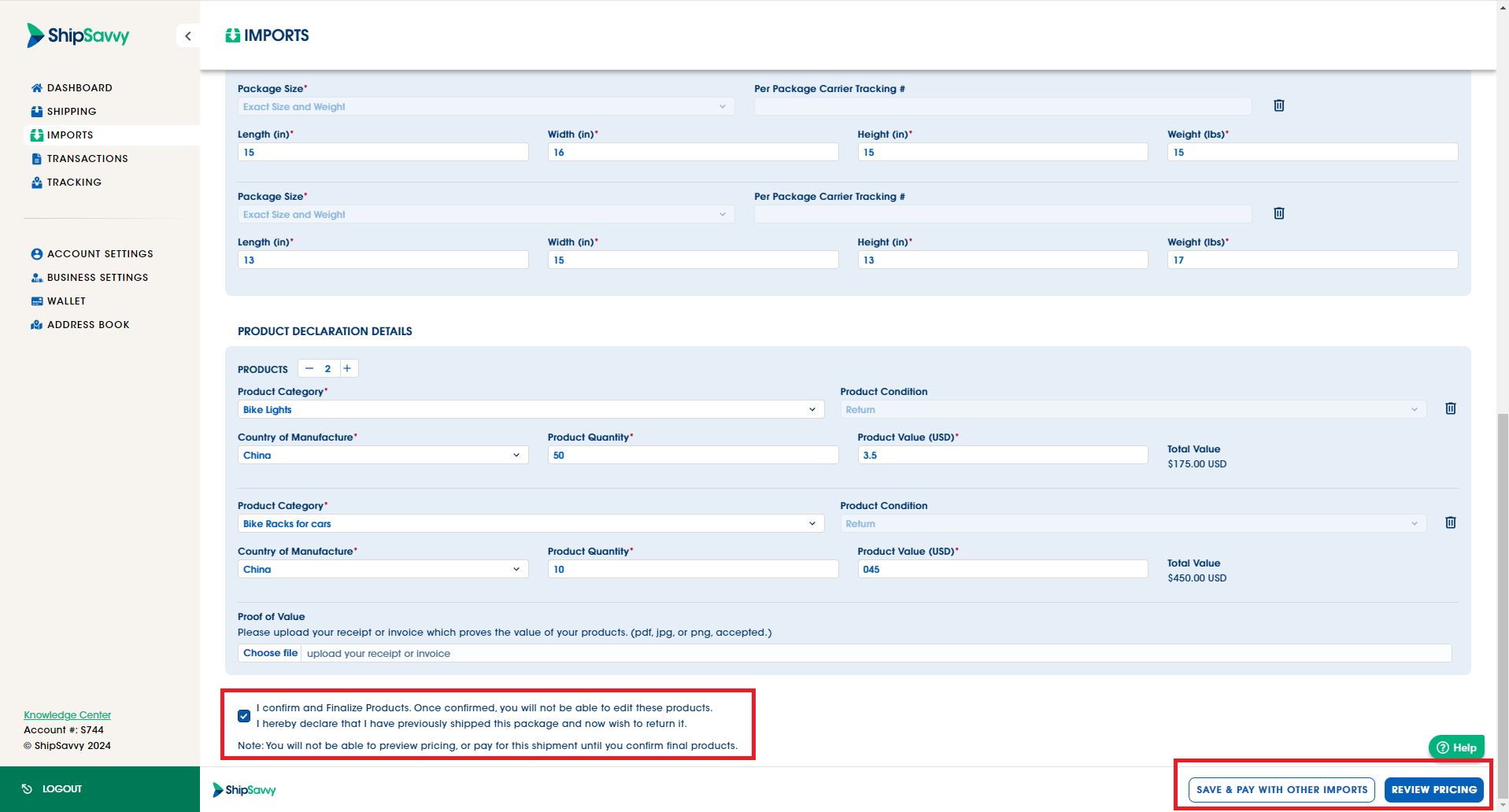This screenshot has height=812, width=1509.
Task: Open the Bike Racks for cars category dropdown
Action: (x=531, y=524)
